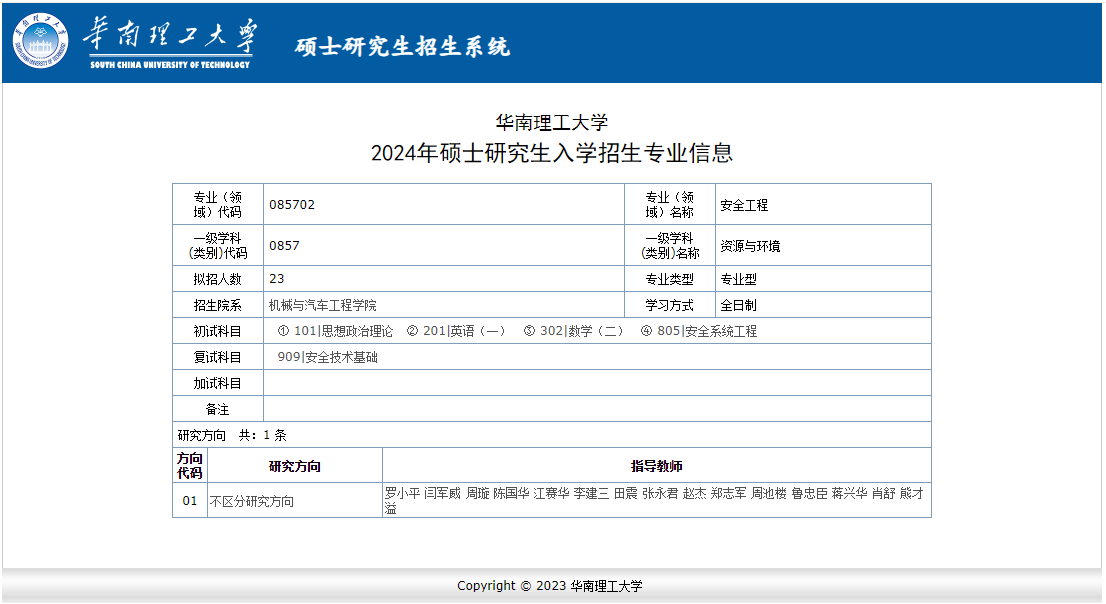Viewport: 1106px width, 604px height.
Task: Click the 拟招人数 label cell
Action: [218, 279]
